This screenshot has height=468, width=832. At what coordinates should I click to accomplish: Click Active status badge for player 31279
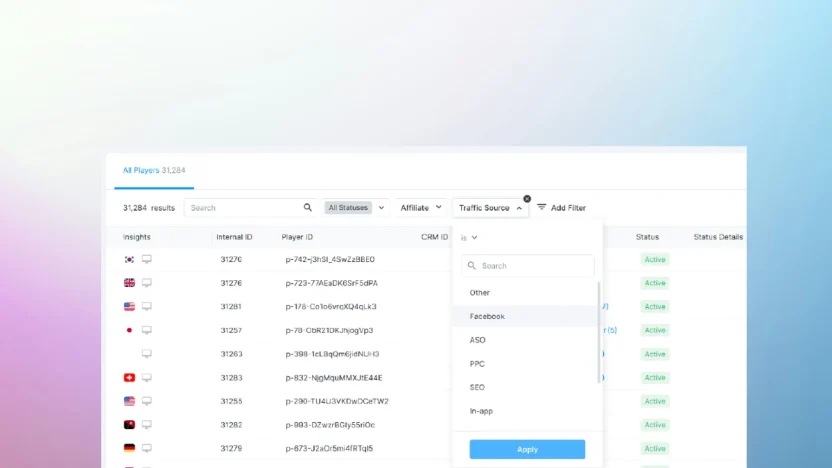[x=655, y=448]
